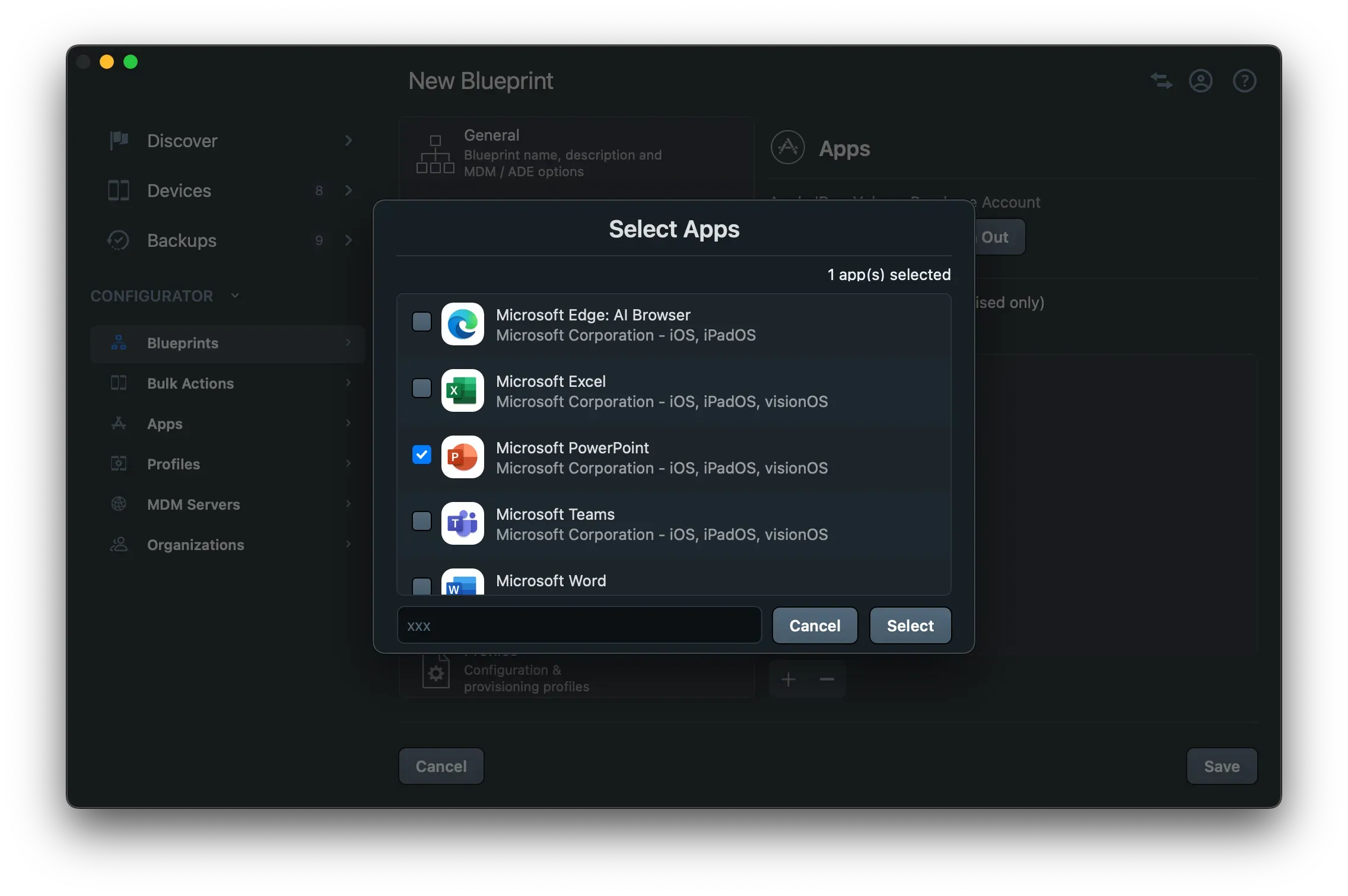Open the Discover section
Image resolution: width=1348 pixels, height=896 pixels.
tap(182, 141)
